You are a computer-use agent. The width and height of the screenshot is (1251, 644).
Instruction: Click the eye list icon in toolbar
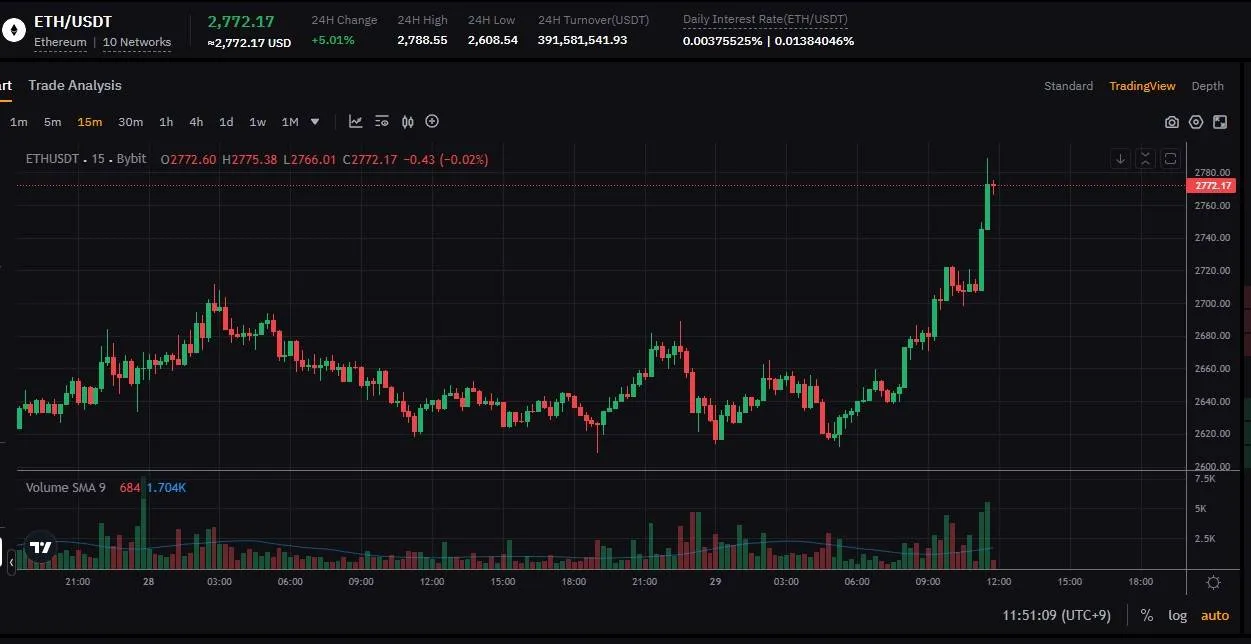[381, 122]
